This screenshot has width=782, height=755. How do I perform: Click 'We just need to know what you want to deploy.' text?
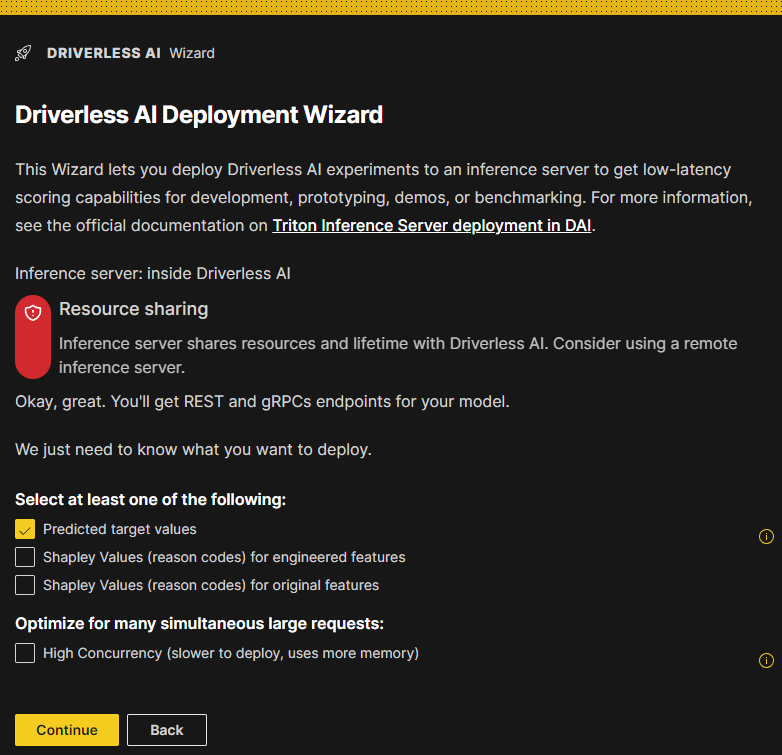click(x=194, y=449)
